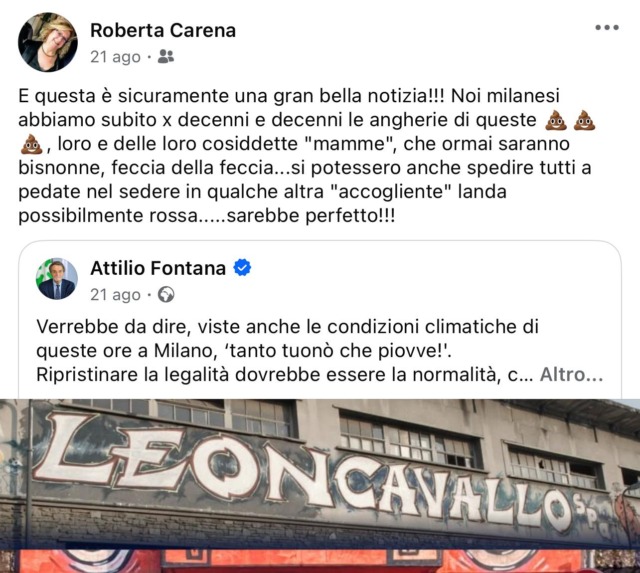The image size is (640, 573).
Task: Click Fontana's text starting "Verrebbe da dire"
Action: [319, 350]
